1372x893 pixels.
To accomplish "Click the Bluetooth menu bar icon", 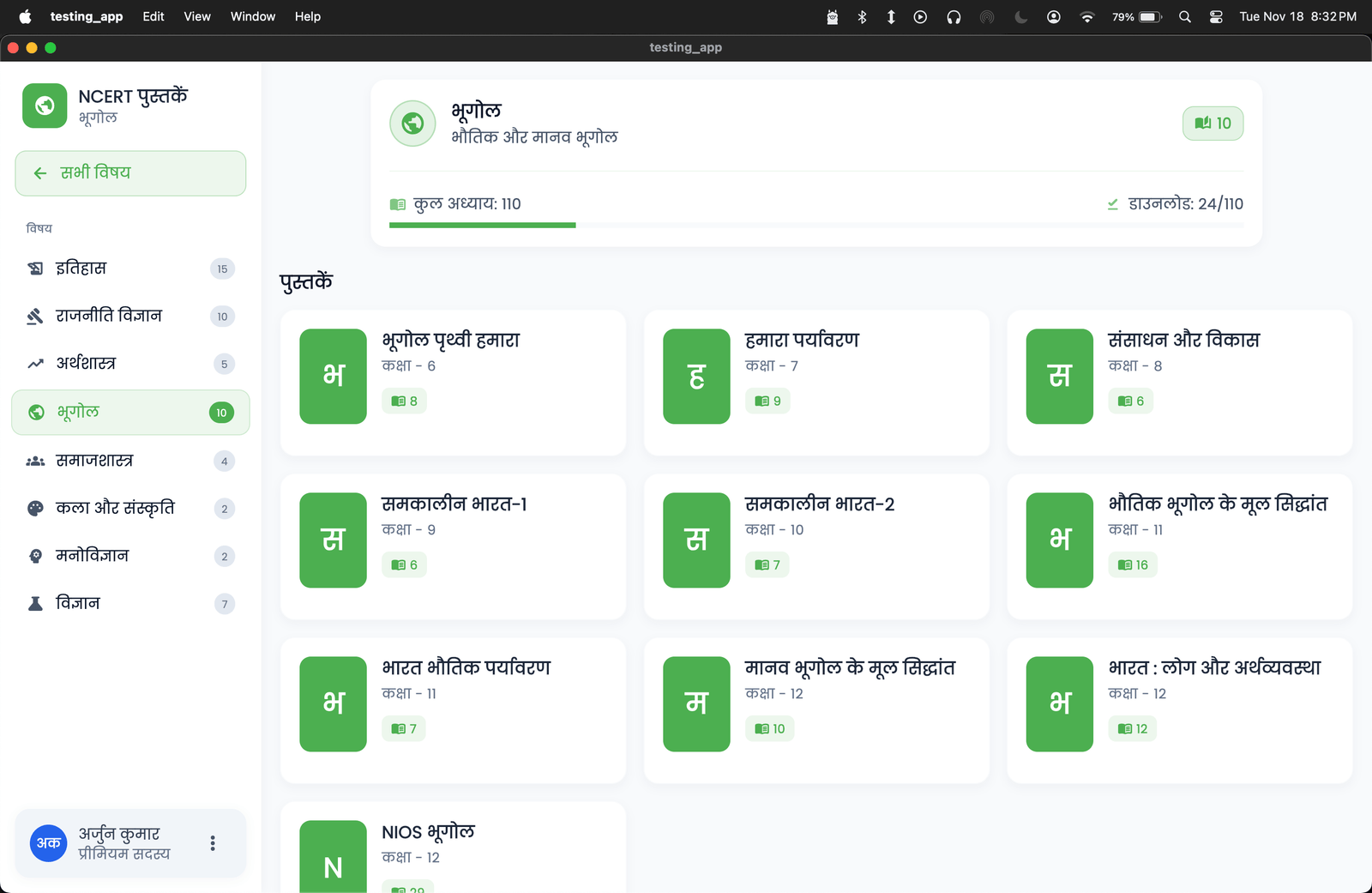I will 862,16.
